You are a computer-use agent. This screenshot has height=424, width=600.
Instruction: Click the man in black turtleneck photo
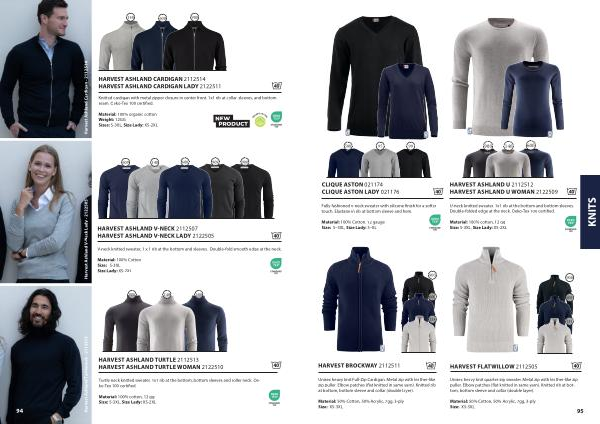coord(46,355)
